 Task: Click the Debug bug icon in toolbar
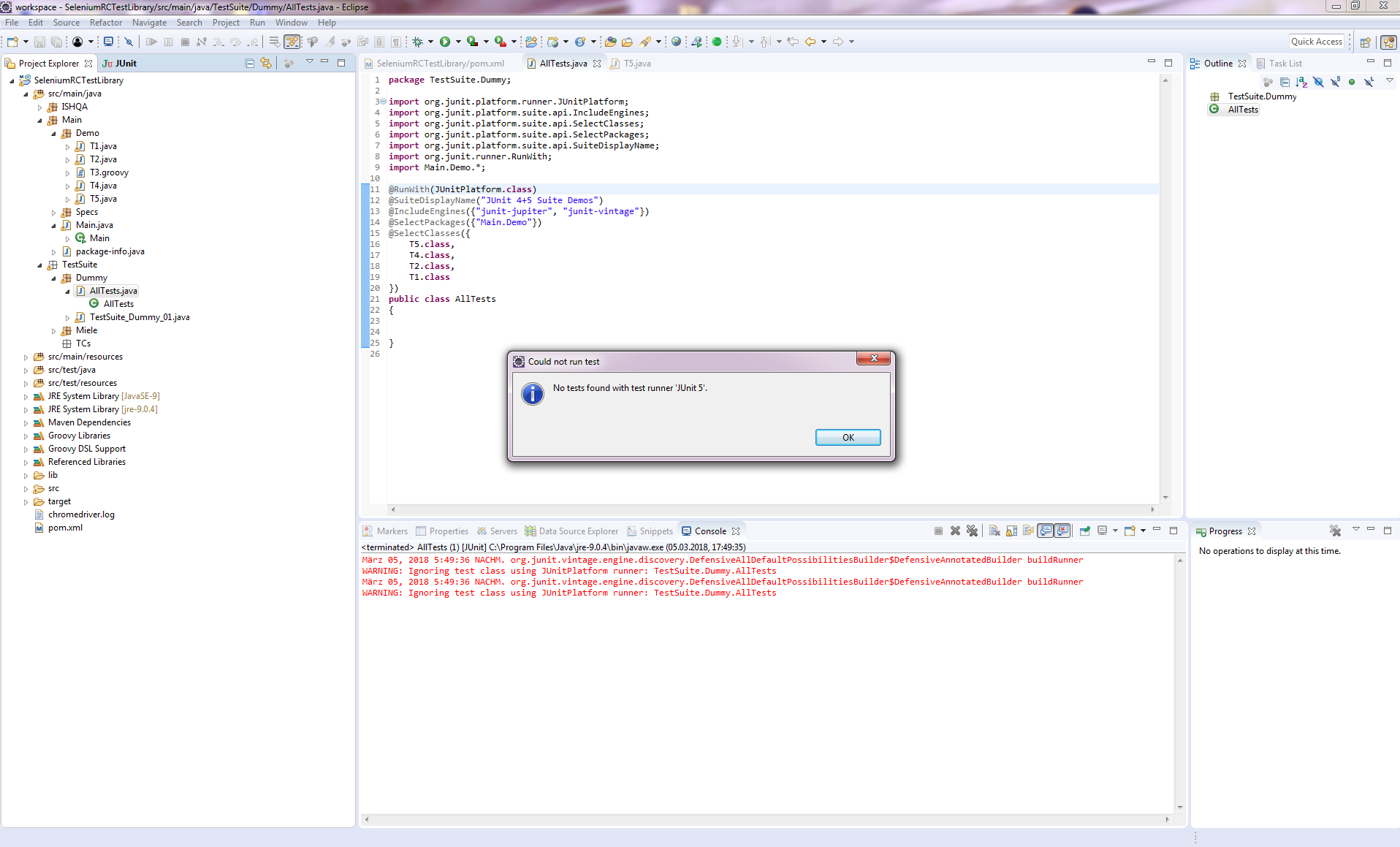(x=417, y=42)
